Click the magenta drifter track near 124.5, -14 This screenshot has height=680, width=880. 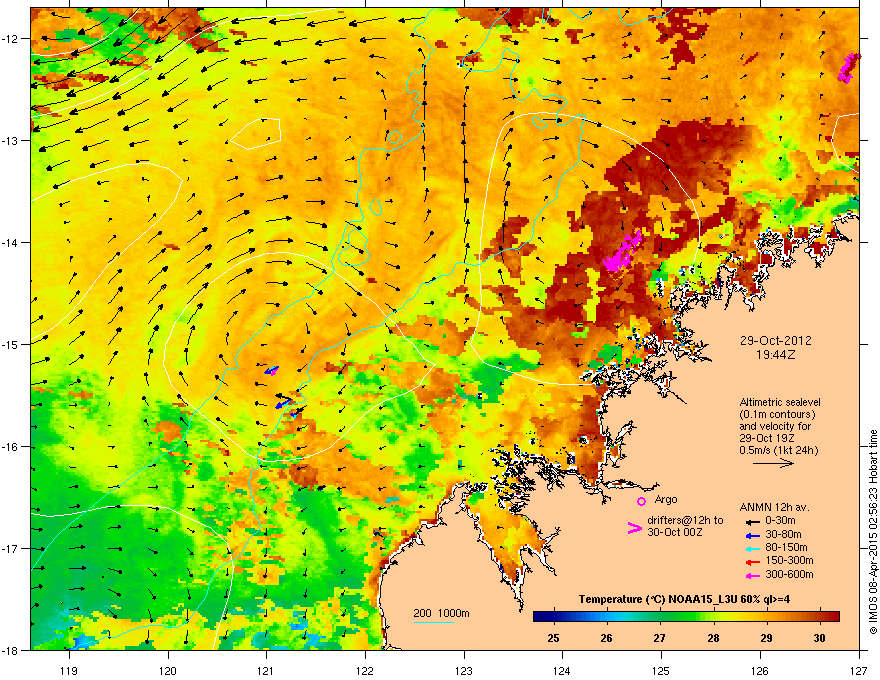click(622, 252)
